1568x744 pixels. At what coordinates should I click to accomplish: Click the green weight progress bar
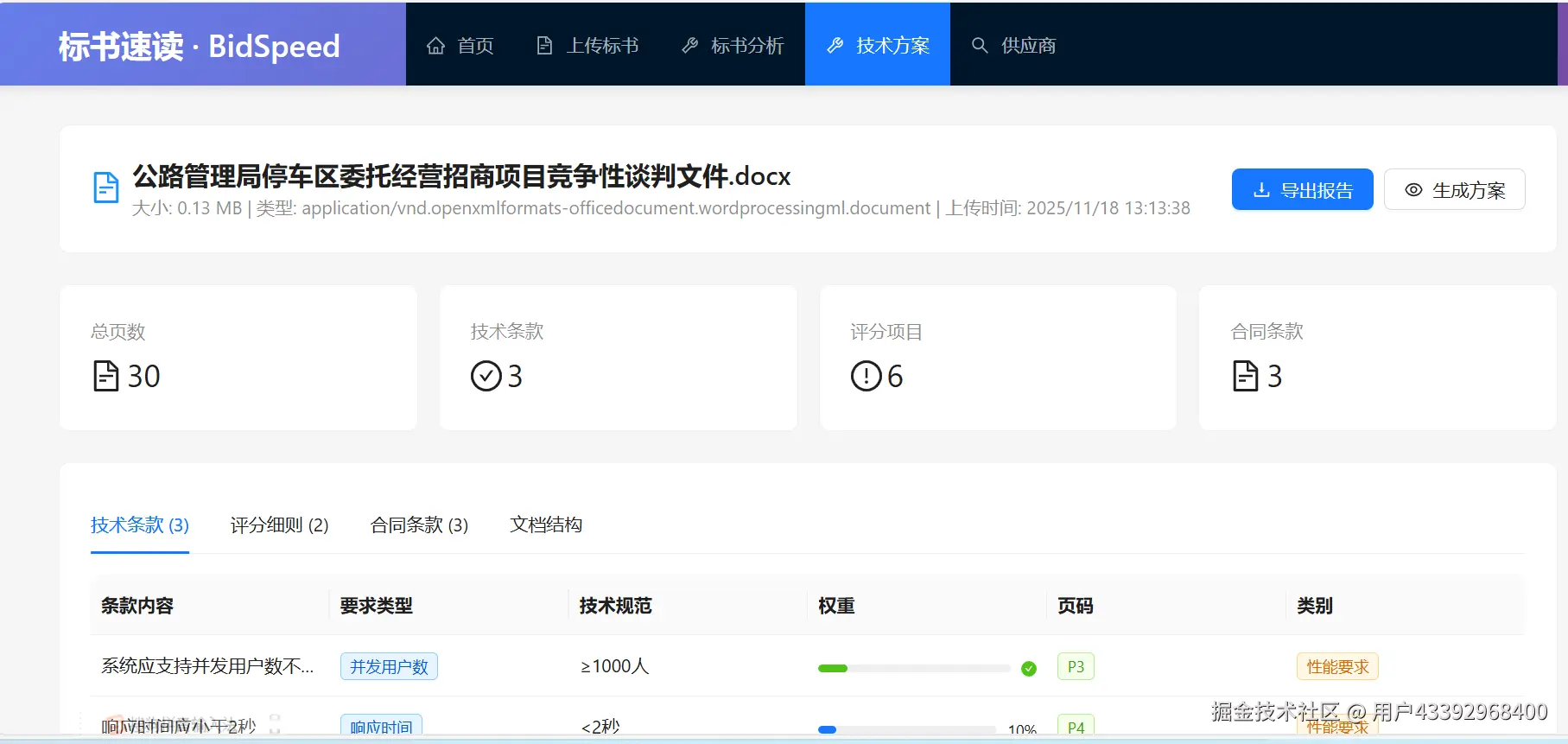pyautogui.click(x=914, y=668)
